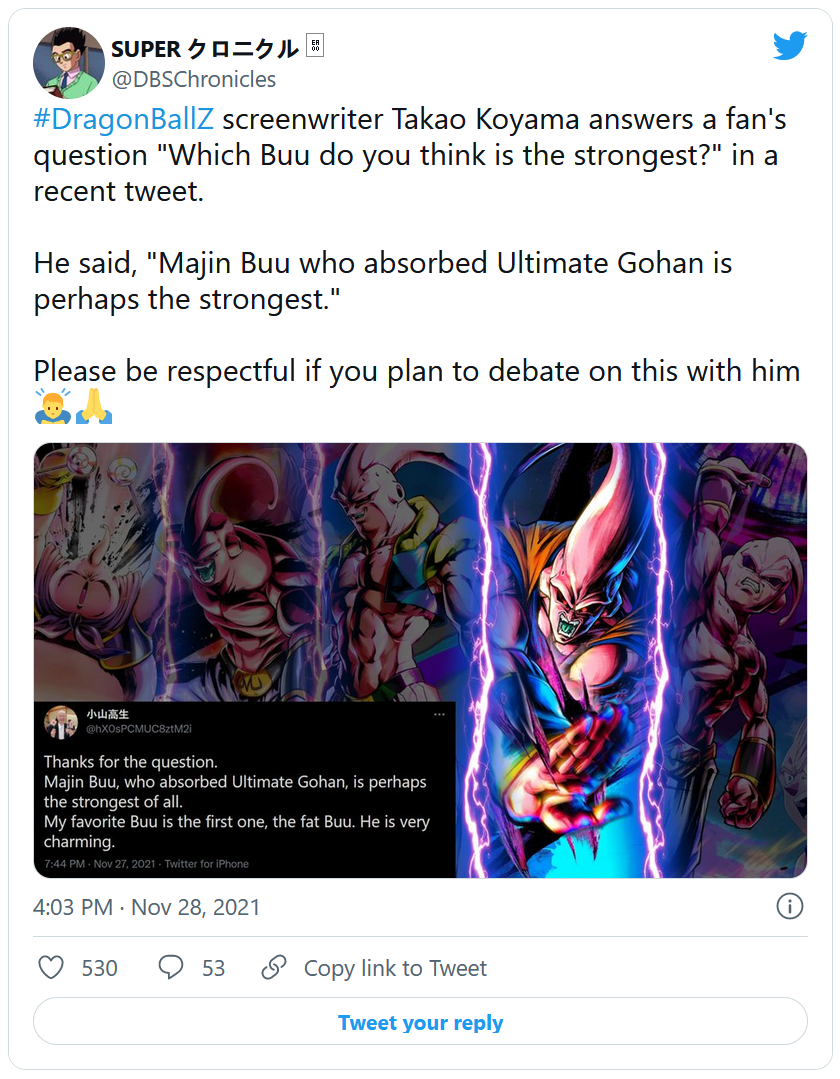840x1079 pixels.
Task: Open the Buu artwork image
Action: tap(420, 661)
